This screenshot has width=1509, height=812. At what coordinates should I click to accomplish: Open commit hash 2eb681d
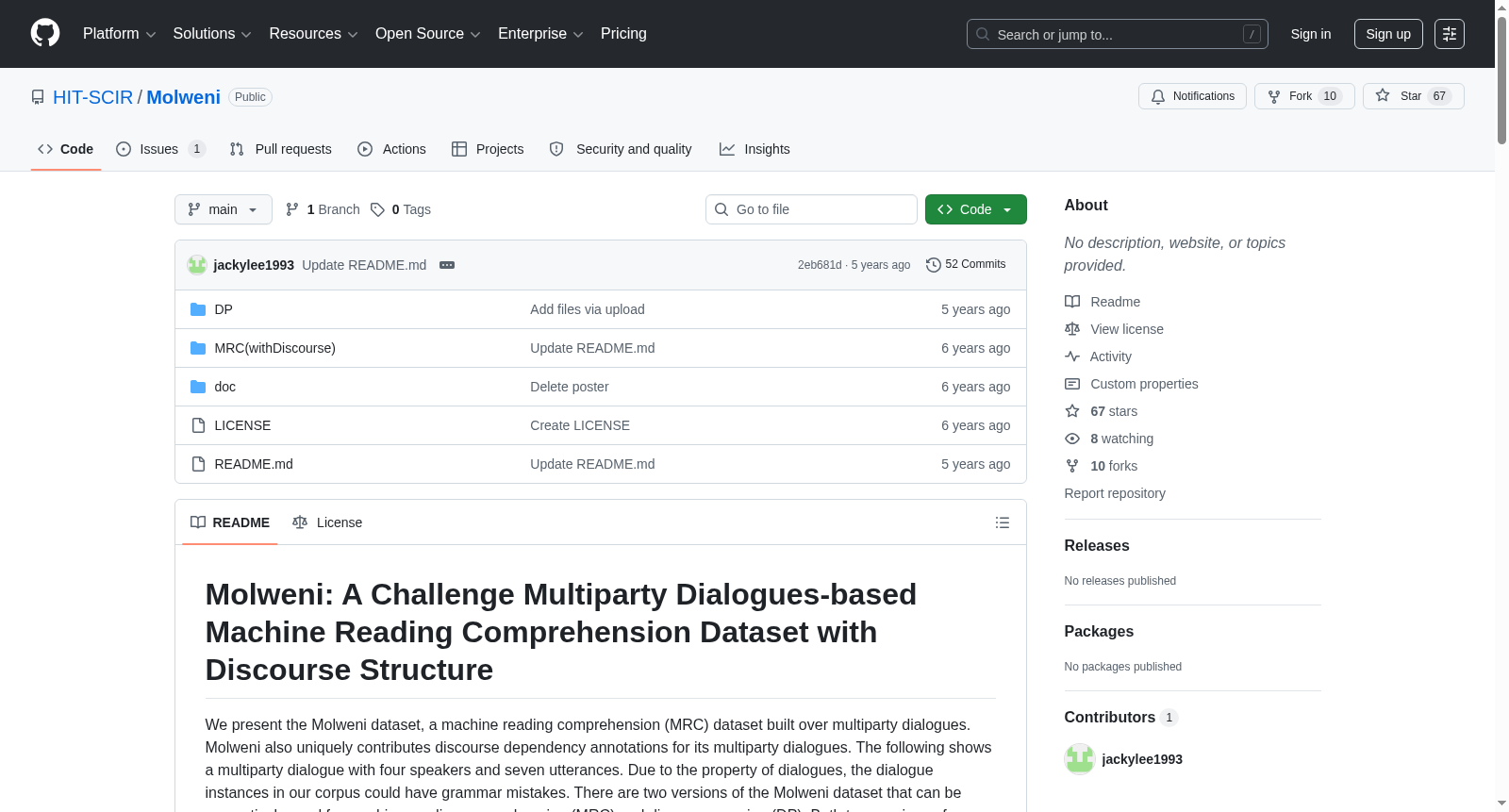coord(820,265)
